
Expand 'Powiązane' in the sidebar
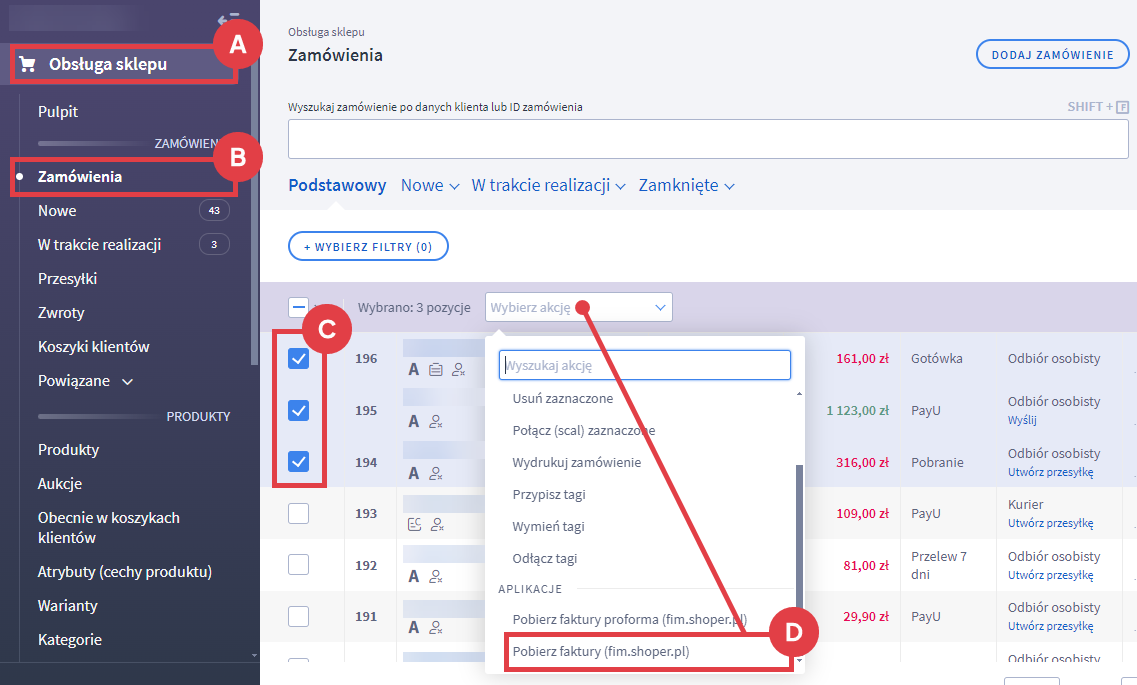[x=85, y=381]
